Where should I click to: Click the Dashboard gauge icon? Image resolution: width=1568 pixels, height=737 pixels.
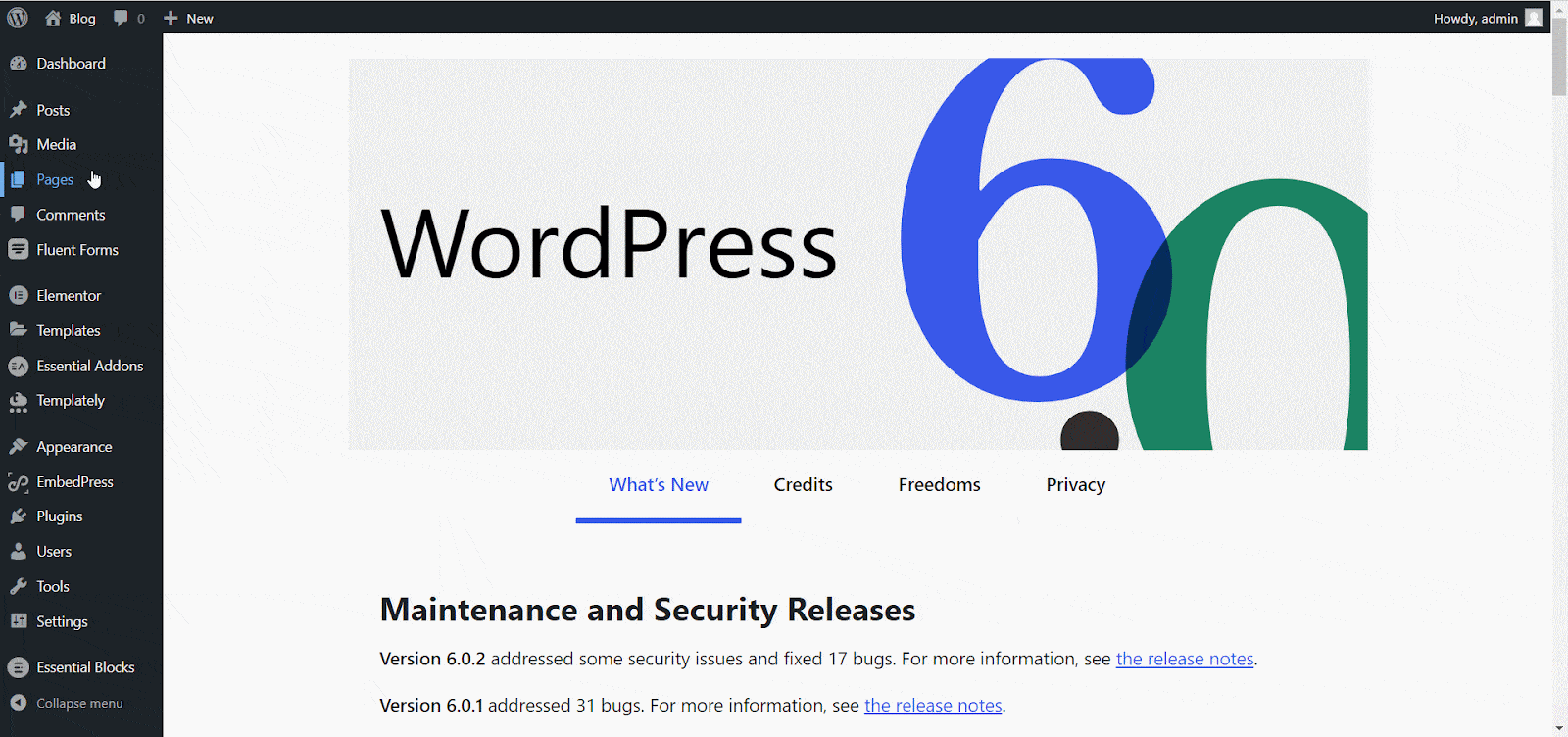point(18,63)
